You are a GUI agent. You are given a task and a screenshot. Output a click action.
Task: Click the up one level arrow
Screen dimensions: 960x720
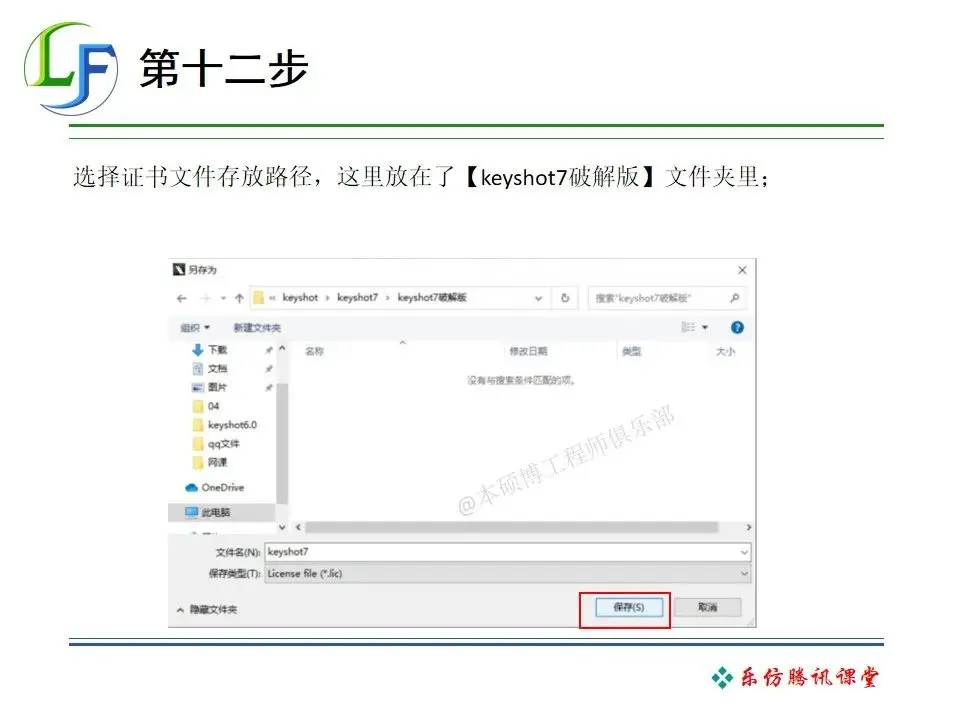[239, 298]
